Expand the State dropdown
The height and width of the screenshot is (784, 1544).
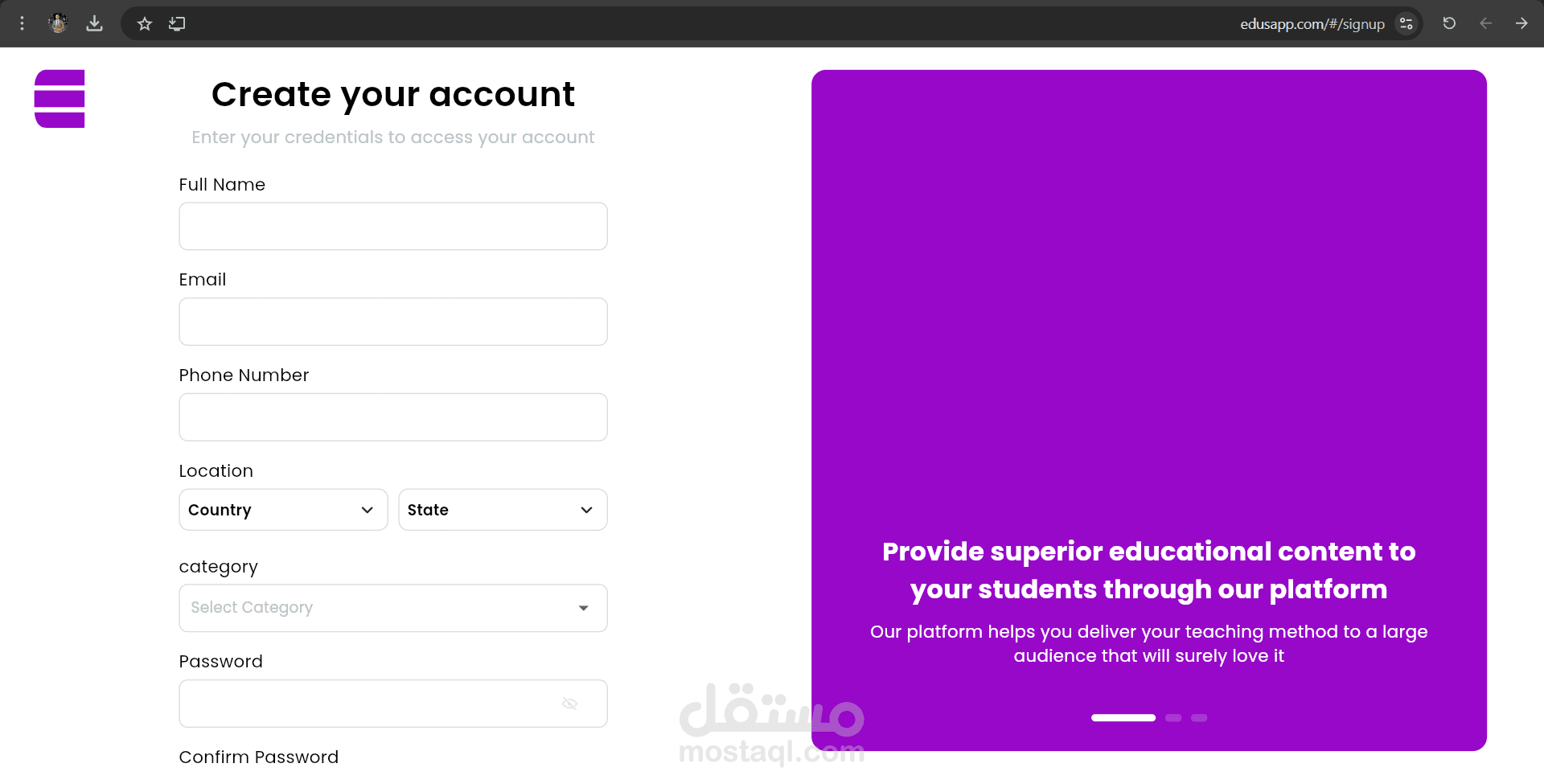(503, 510)
